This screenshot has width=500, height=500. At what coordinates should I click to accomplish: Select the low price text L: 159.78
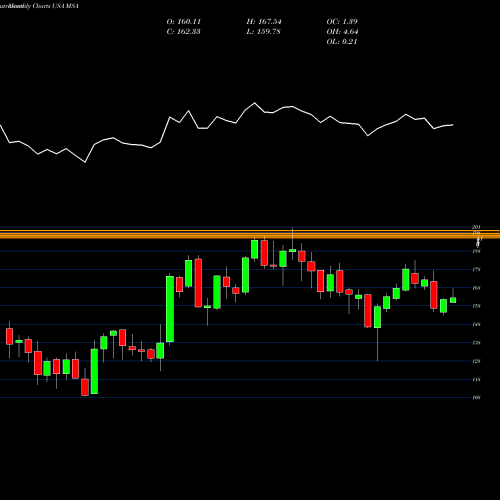pos(263,32)
